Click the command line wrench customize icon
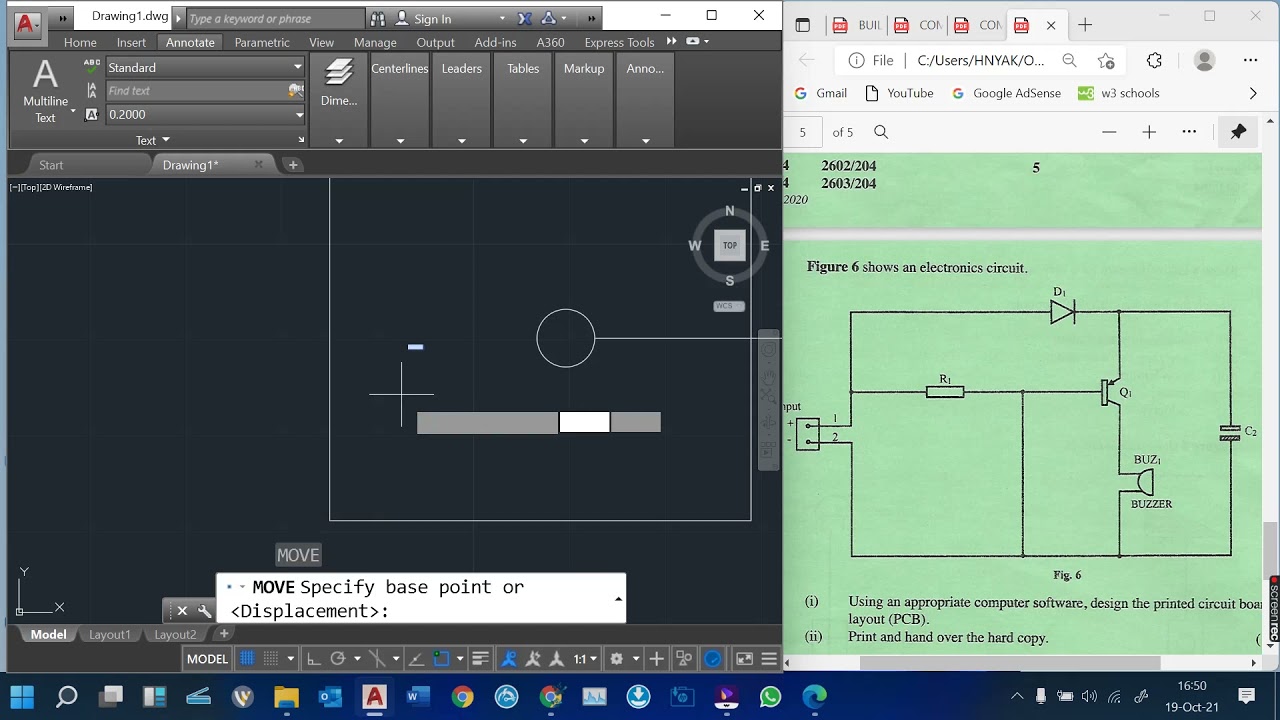 click(x=204, y=611)
